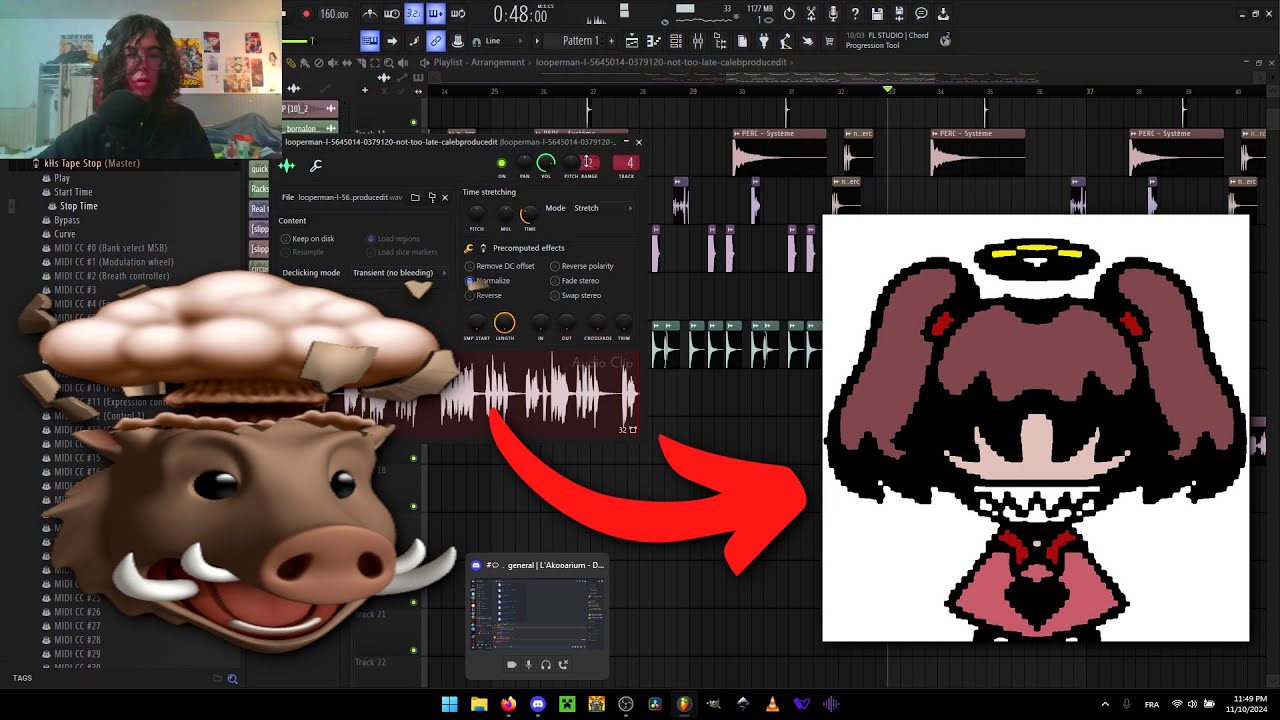Click the FRA keyboard language indicator
This screenshot has height=720, width=1280.
coord(1151,704)
